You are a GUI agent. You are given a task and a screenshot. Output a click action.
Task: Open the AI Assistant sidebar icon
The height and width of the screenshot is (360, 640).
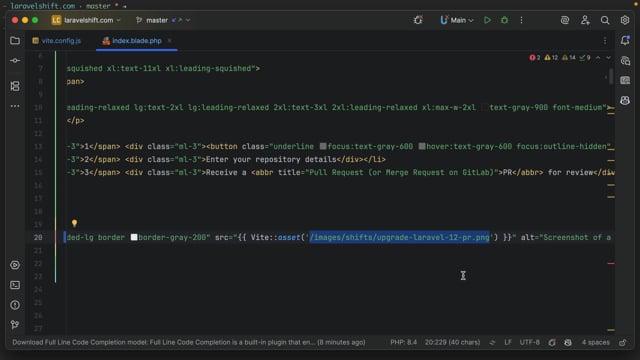tap(625, 61)
